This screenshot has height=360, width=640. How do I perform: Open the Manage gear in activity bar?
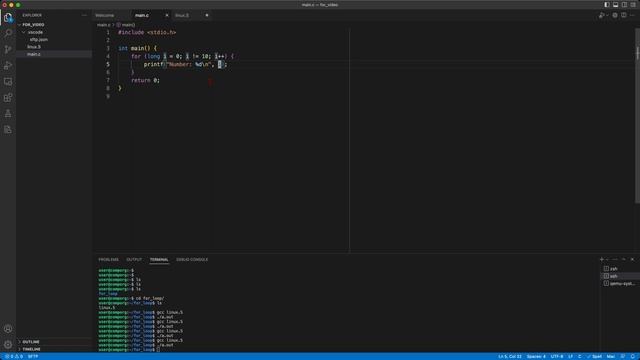point(8,345)
